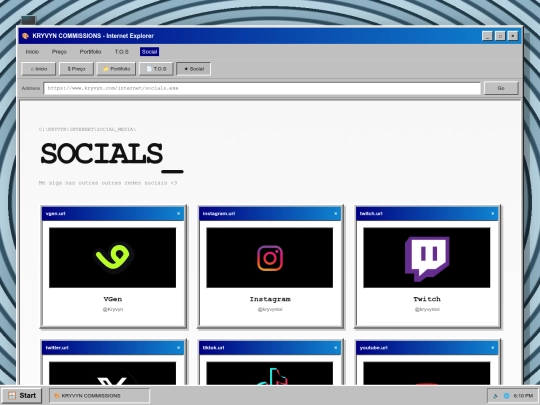Click the KRYVYN COMMISSIONS taskbar button

point(100,396)
